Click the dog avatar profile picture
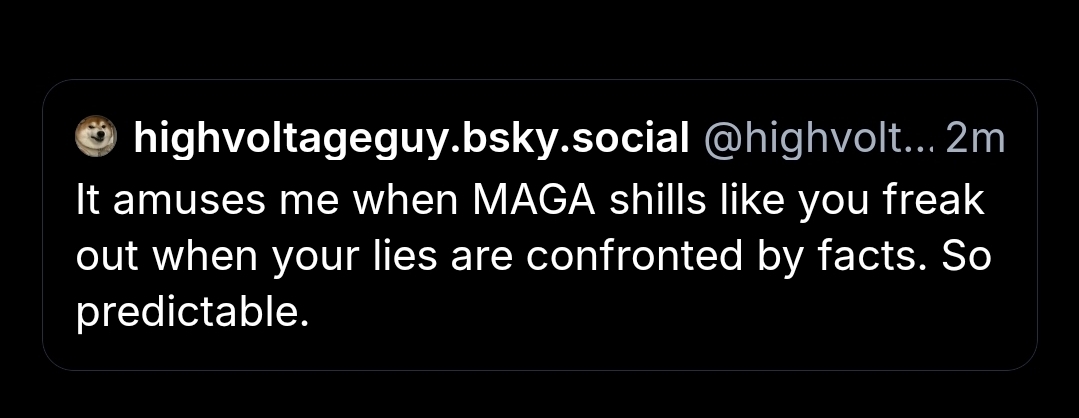The image size is (1079, 418). (98, 138)
